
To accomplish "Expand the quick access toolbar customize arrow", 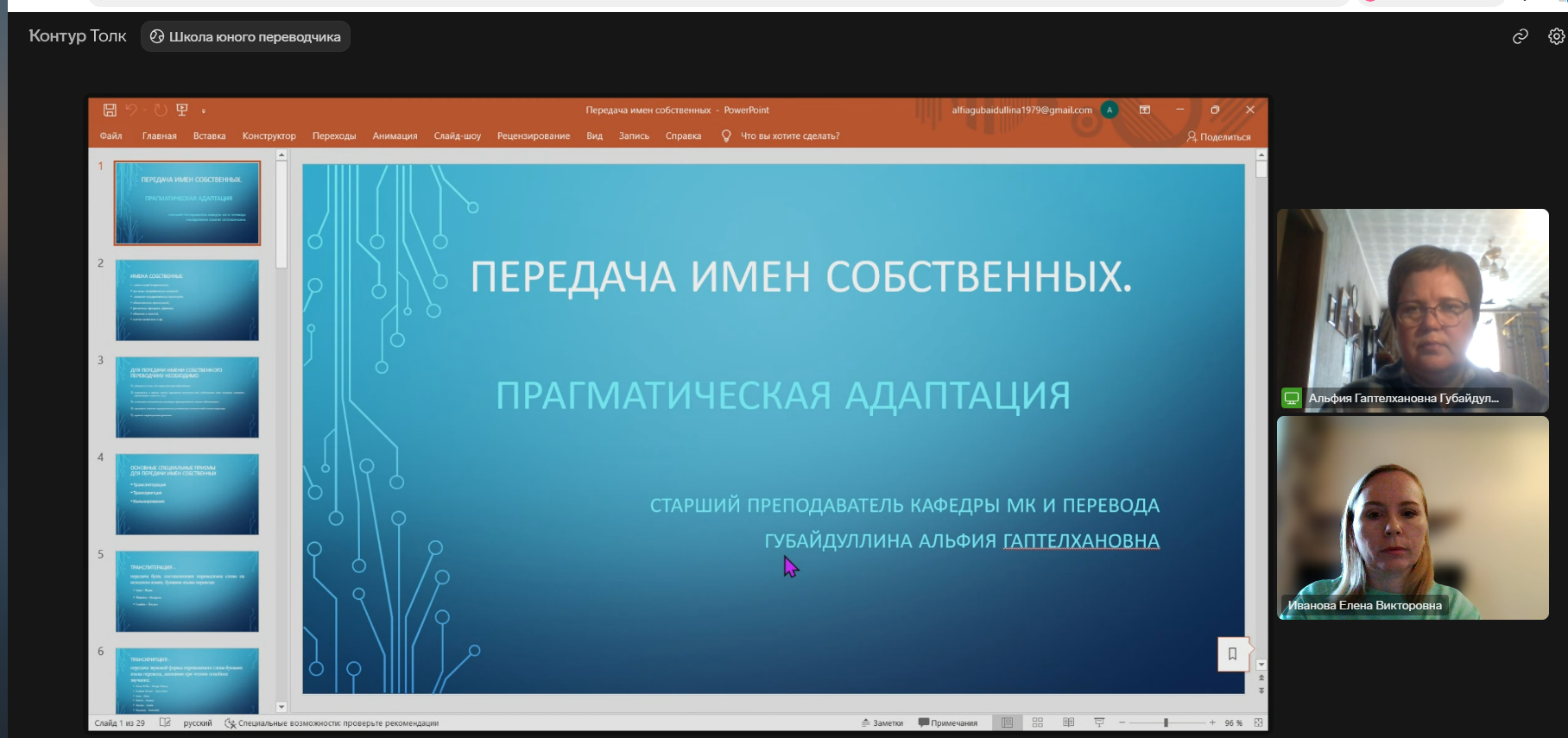I will point(204,110).
